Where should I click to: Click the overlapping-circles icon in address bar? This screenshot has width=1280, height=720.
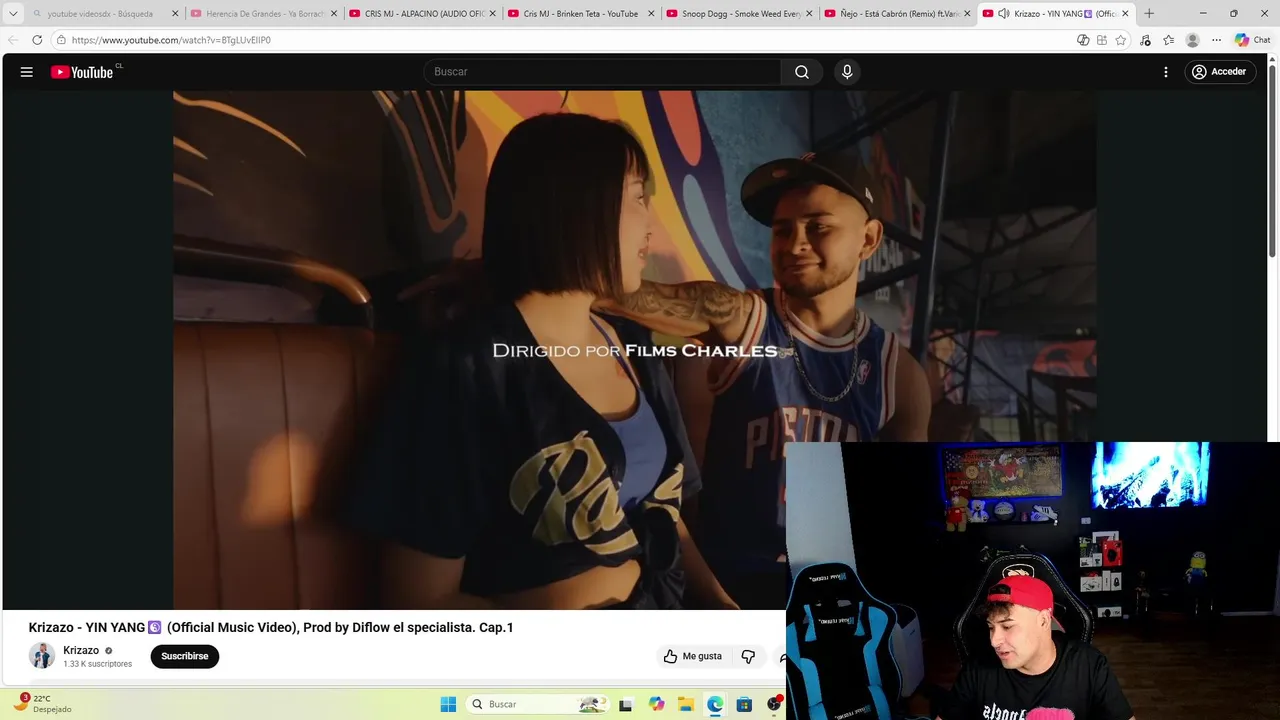pos(1083,40)
